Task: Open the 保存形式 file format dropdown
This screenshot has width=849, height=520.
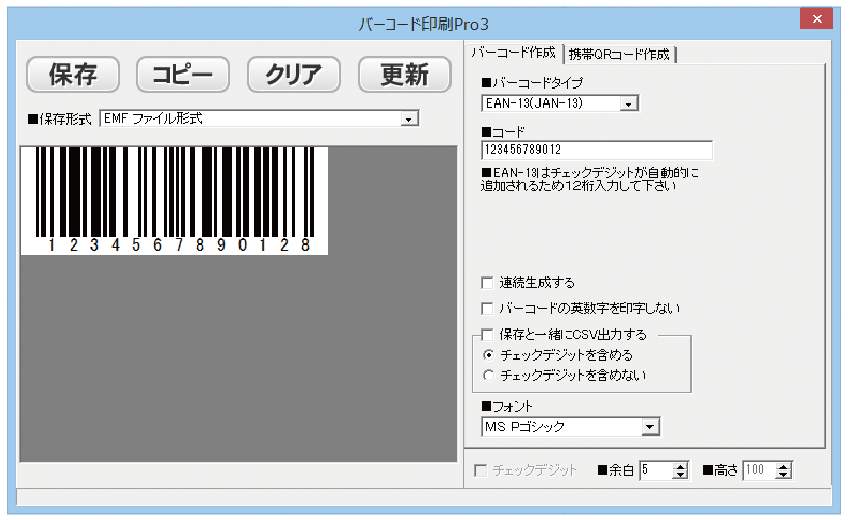Action: tap(408, 119)
